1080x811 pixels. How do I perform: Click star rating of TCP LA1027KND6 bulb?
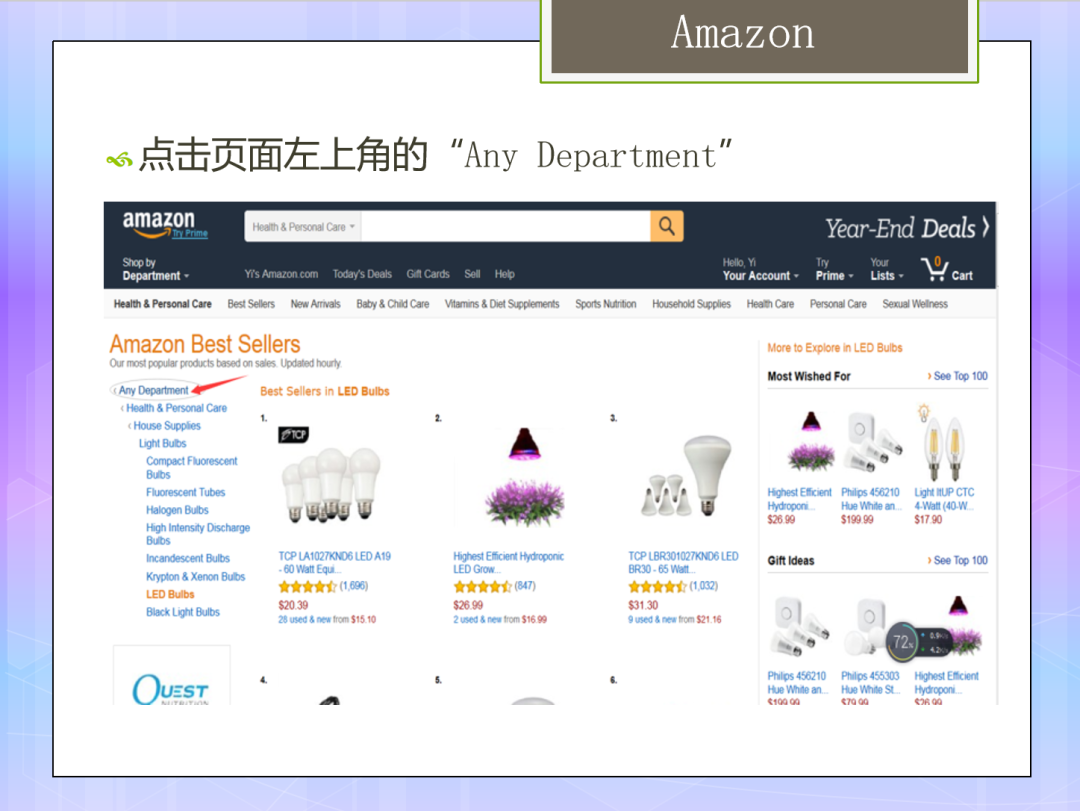click(x=307, y=587)
